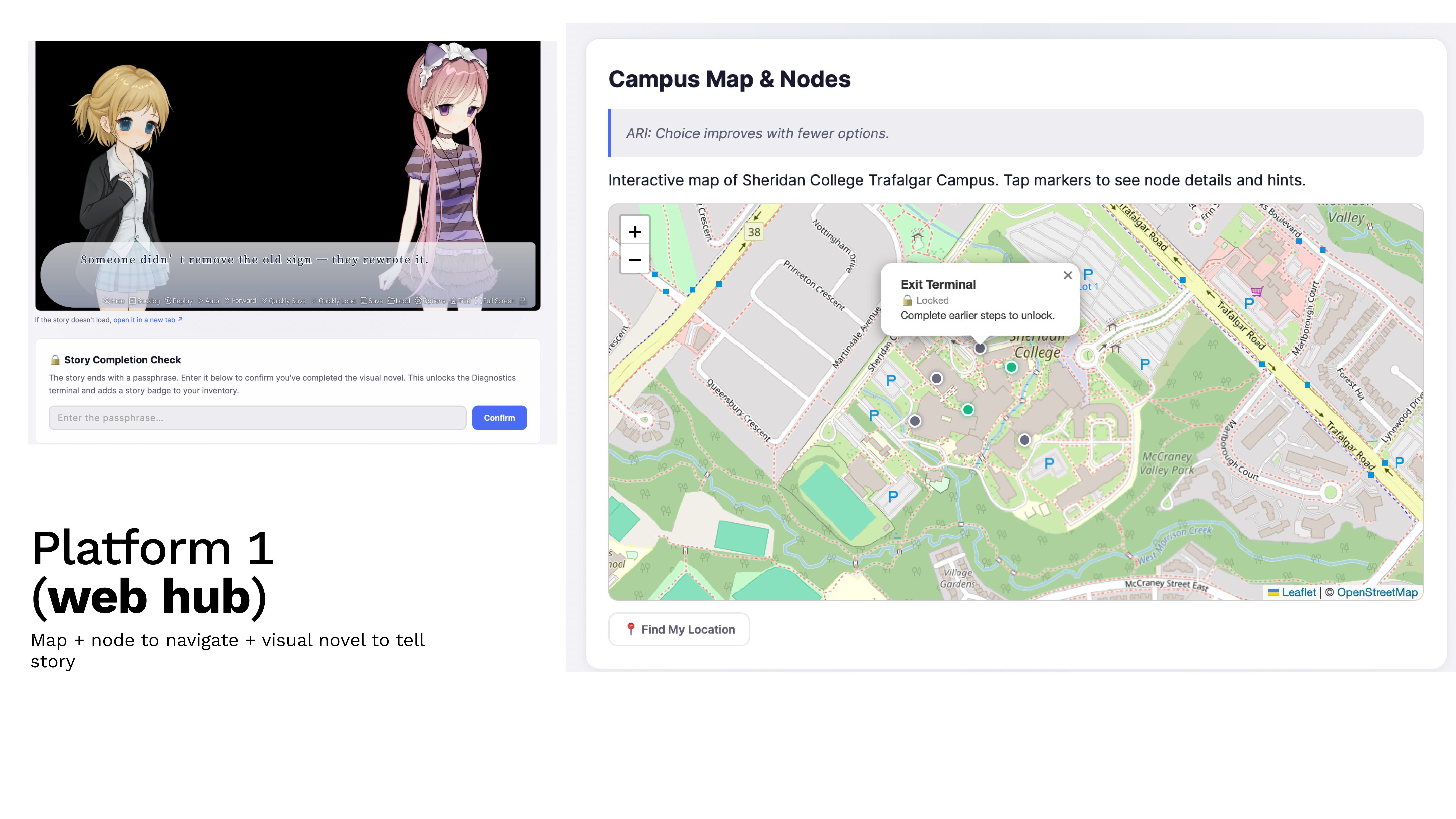
Task: Open the OpenStreetMap attribution link
Action: [x=1377, y=592]
